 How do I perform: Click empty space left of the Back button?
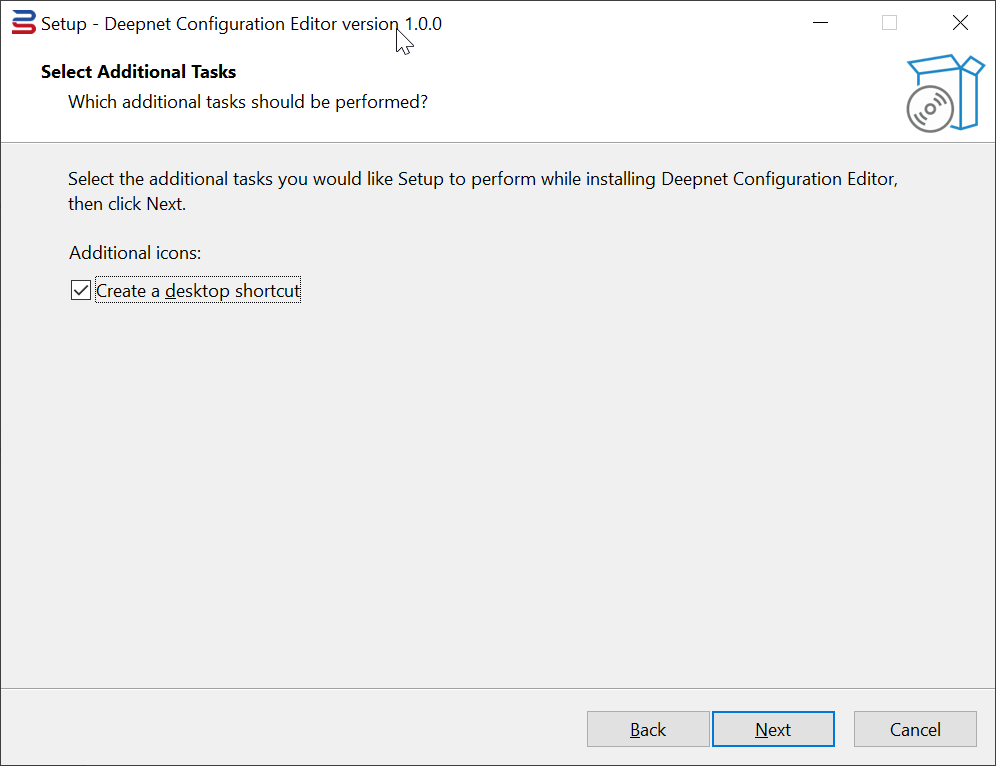click(300, 730)
